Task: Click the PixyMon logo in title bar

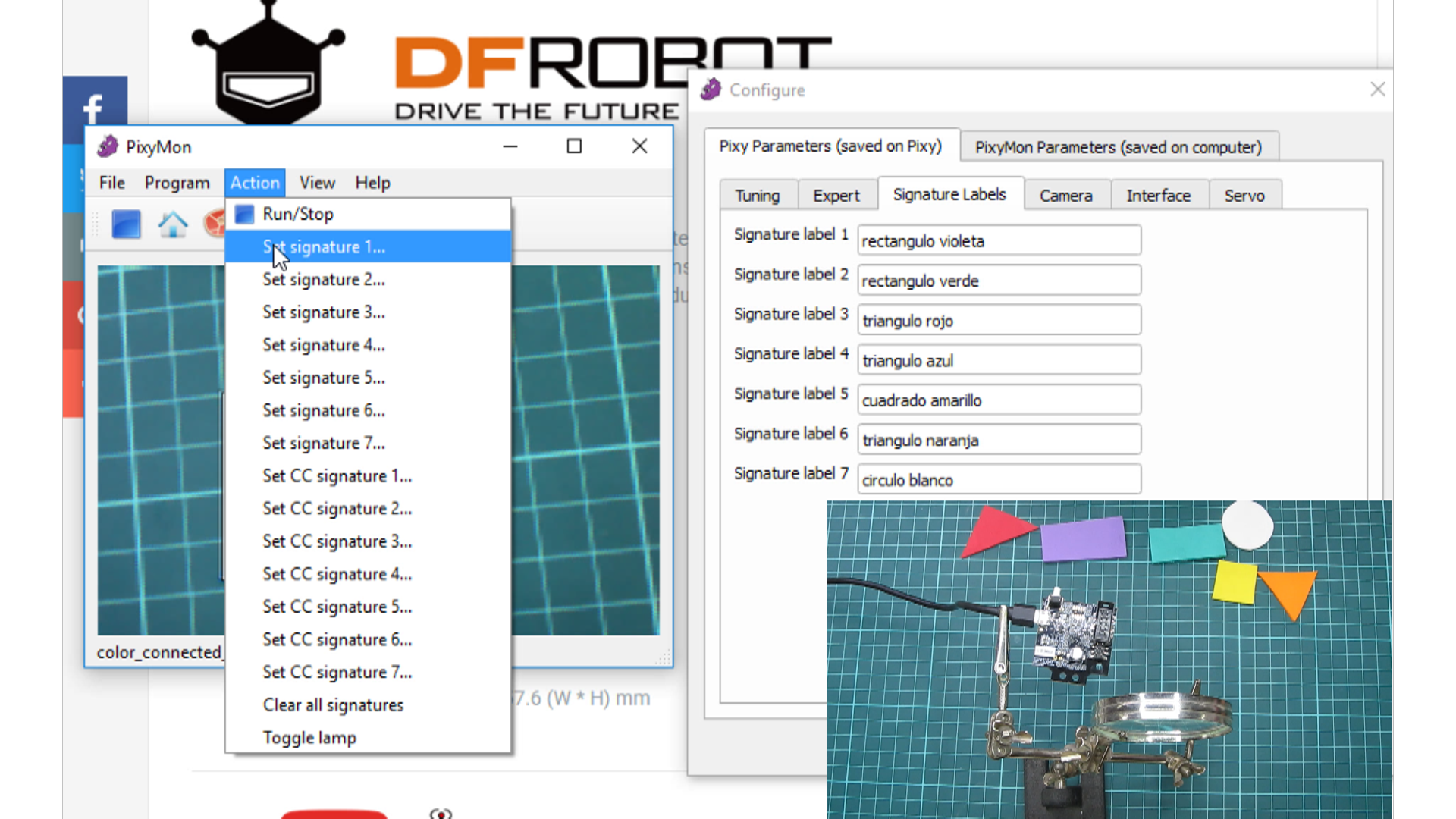Action: (108, 146)
